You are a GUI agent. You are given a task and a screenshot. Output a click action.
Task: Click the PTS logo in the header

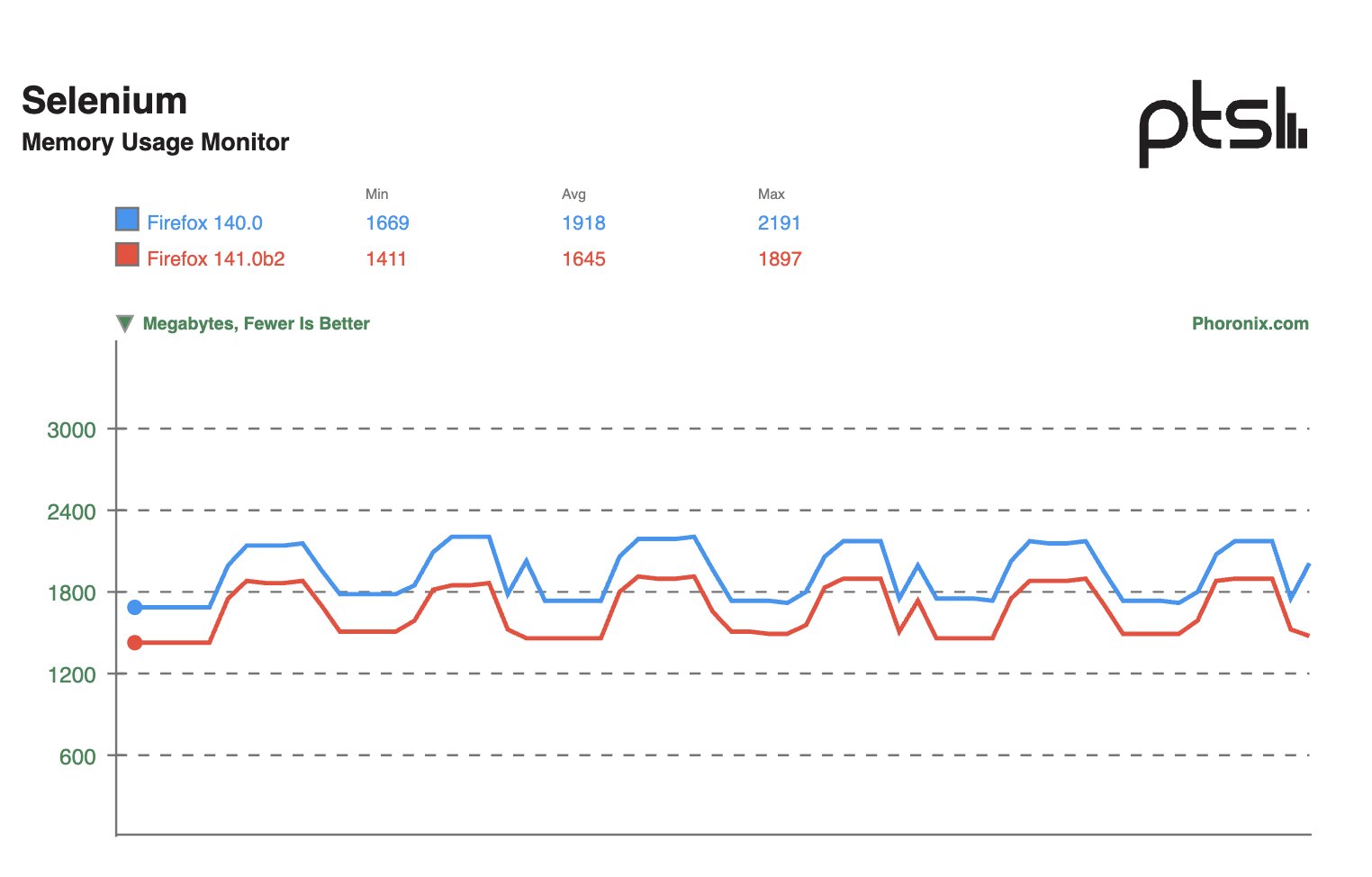1223,124
